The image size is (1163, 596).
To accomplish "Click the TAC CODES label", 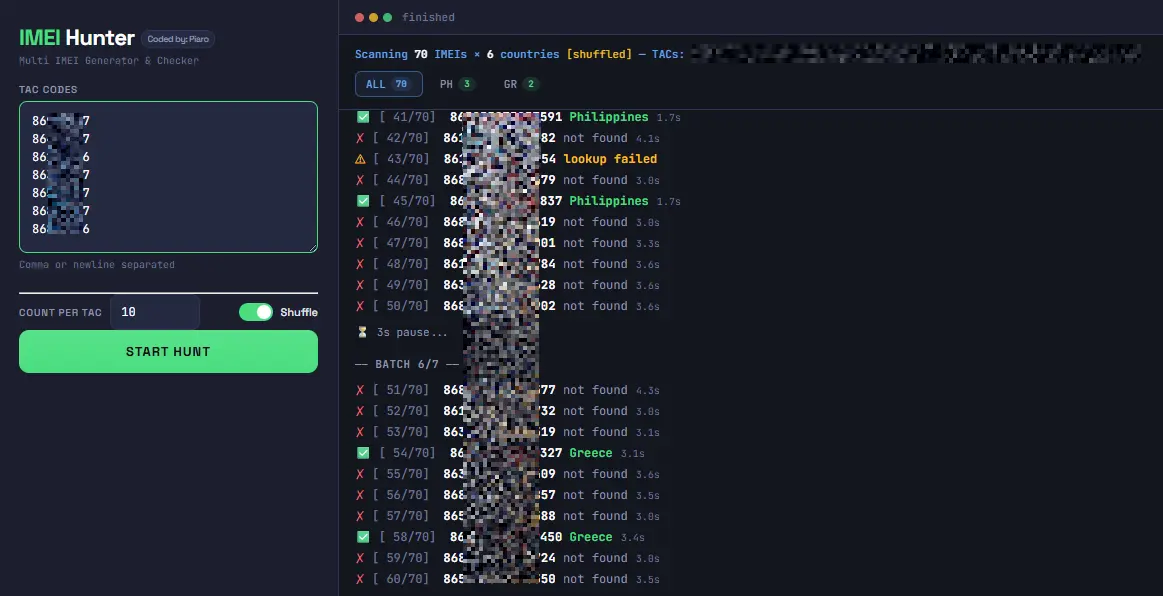I will [x=48, y=90].
